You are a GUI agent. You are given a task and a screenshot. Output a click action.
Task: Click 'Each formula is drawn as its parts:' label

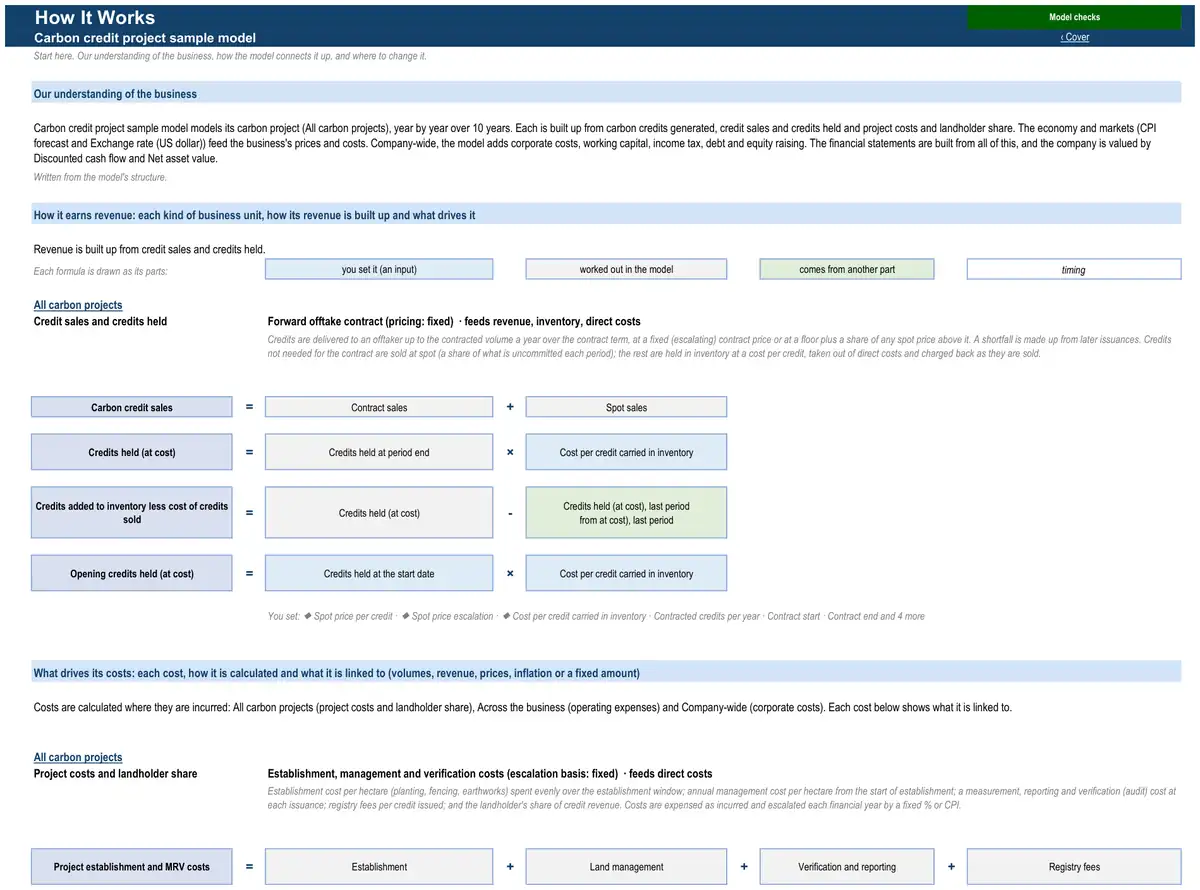click(100, 271)
